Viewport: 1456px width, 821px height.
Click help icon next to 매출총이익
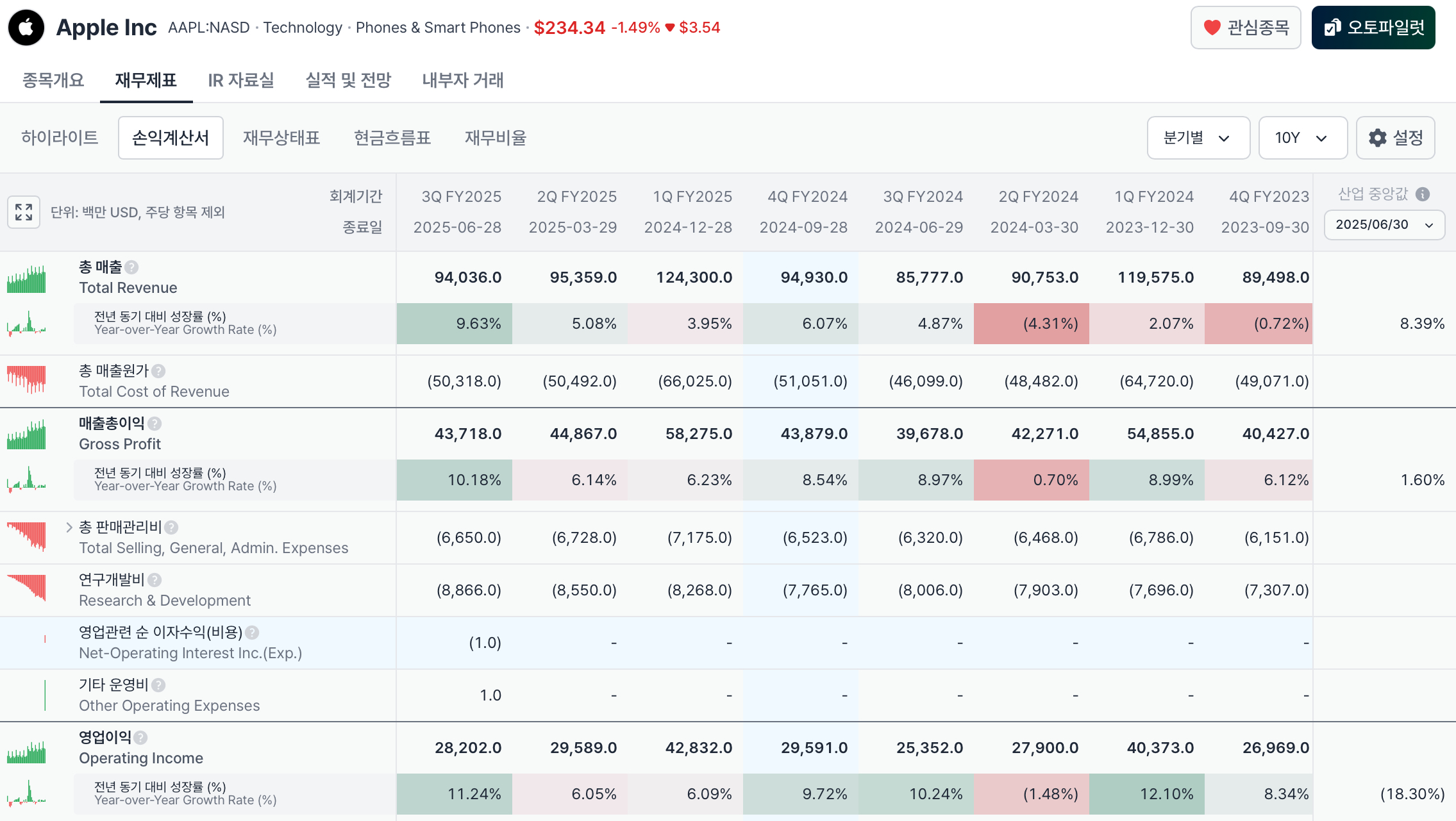pos(155,424)
